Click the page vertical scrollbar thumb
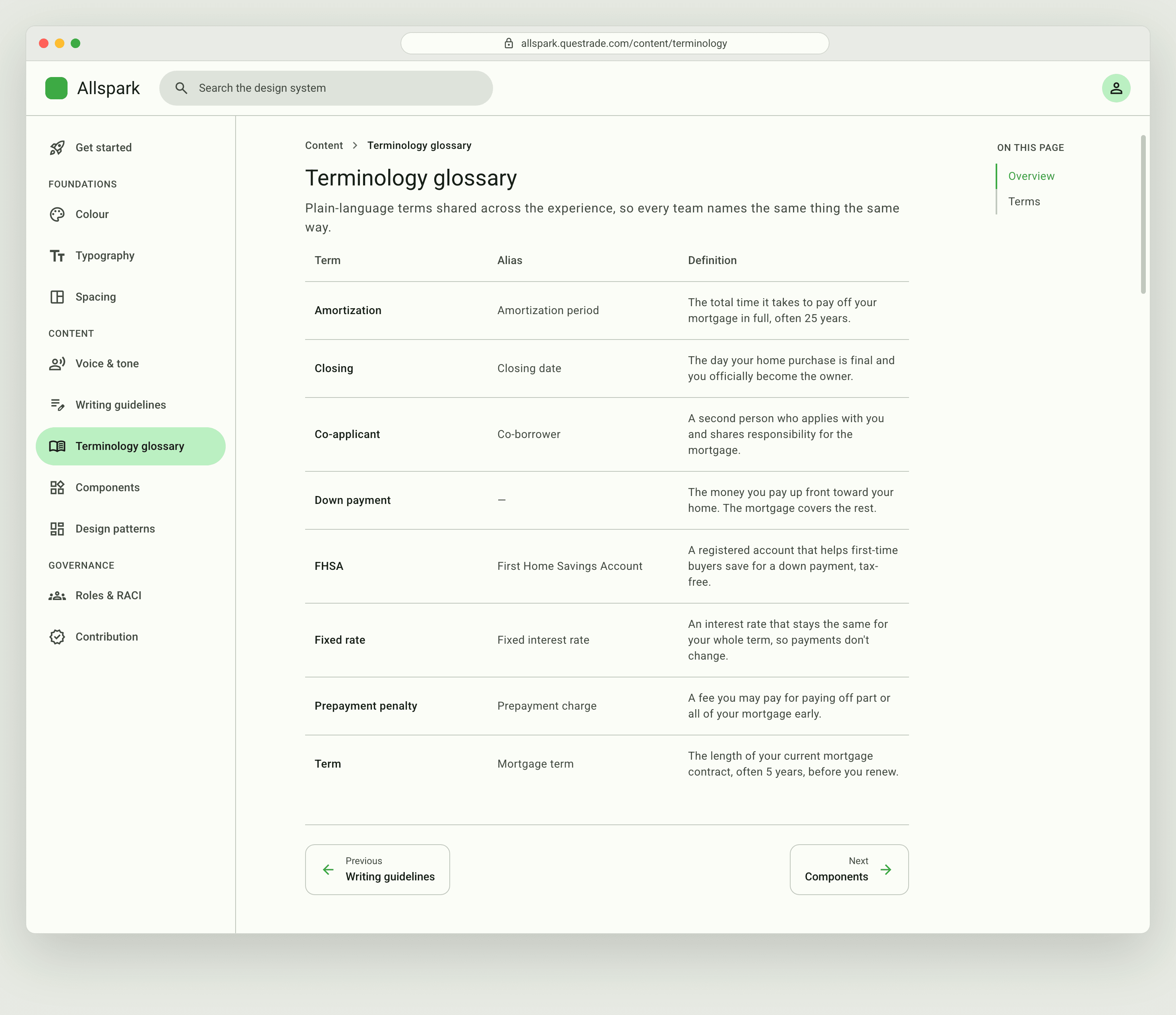Image resolution: width=1176 pixels, height=1015 pixels. 1143,214
